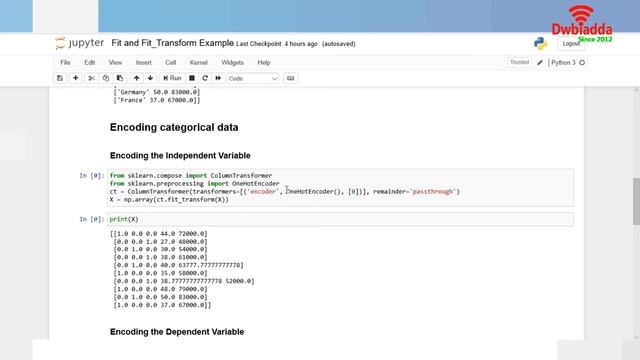Open the Widgets menu
Screen dimensions: 640x360
click(232, 62)
